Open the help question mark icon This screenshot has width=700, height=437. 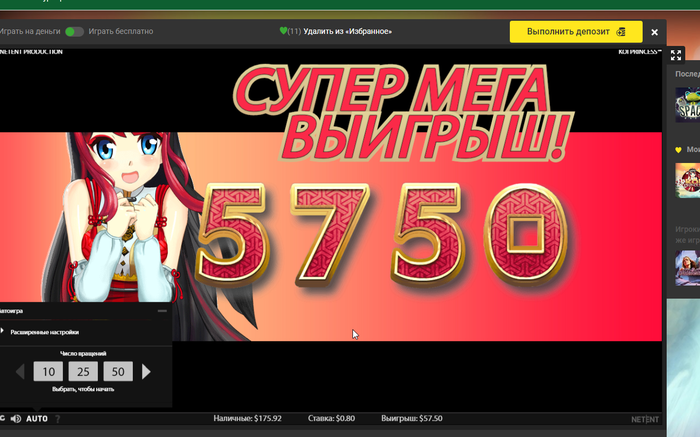pyautogui.click(x=58, y=419)
